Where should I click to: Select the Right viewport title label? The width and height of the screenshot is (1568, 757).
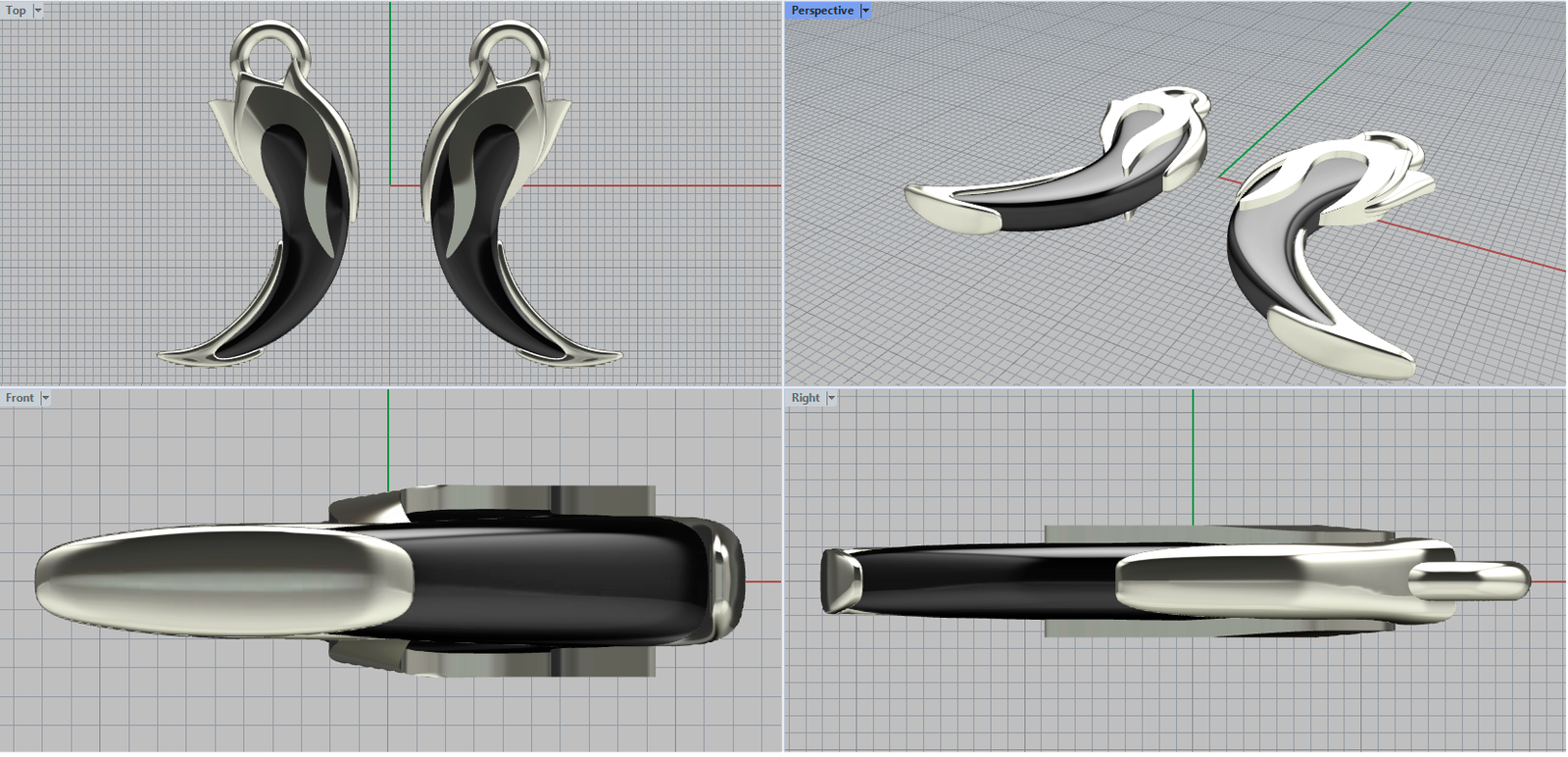click(806, 398)
